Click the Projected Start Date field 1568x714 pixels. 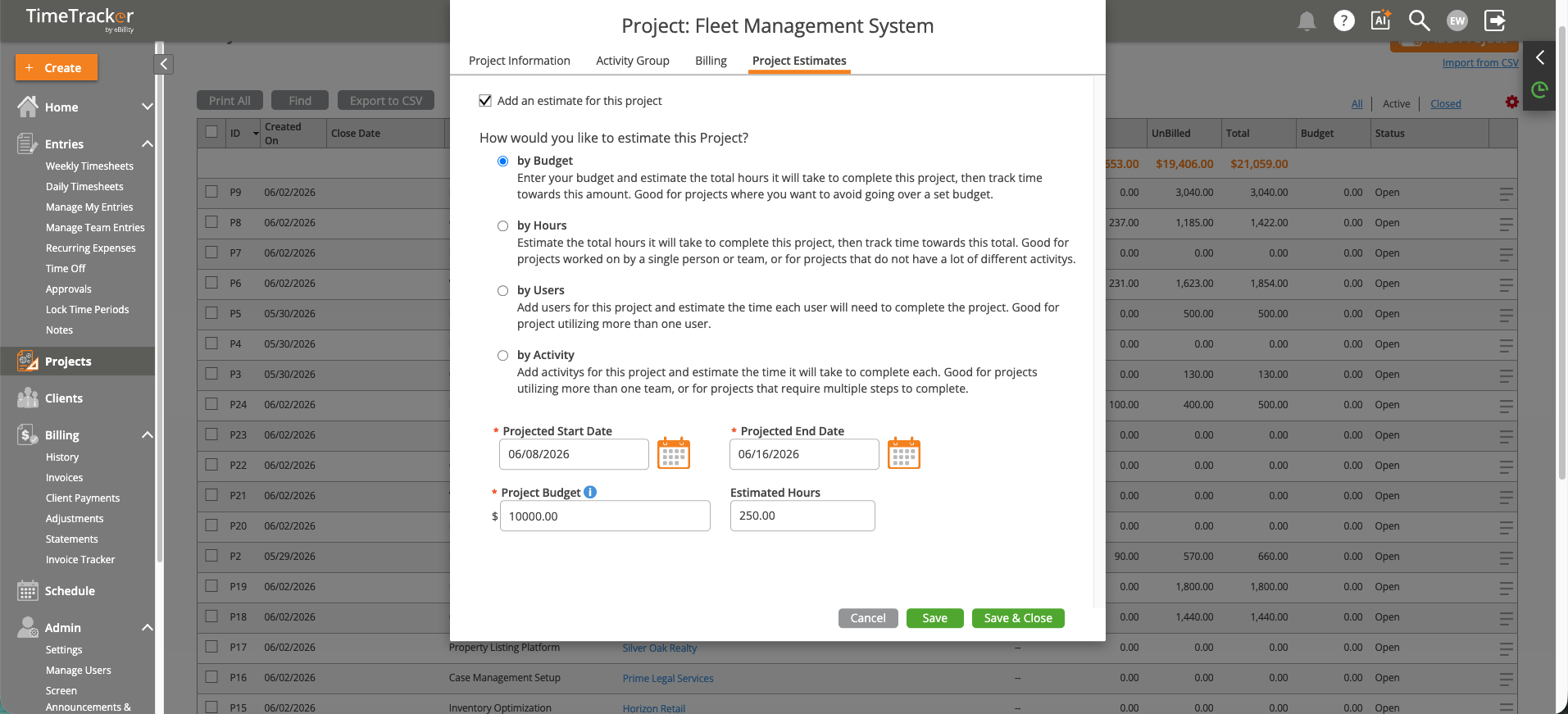[x=574, y=454]
